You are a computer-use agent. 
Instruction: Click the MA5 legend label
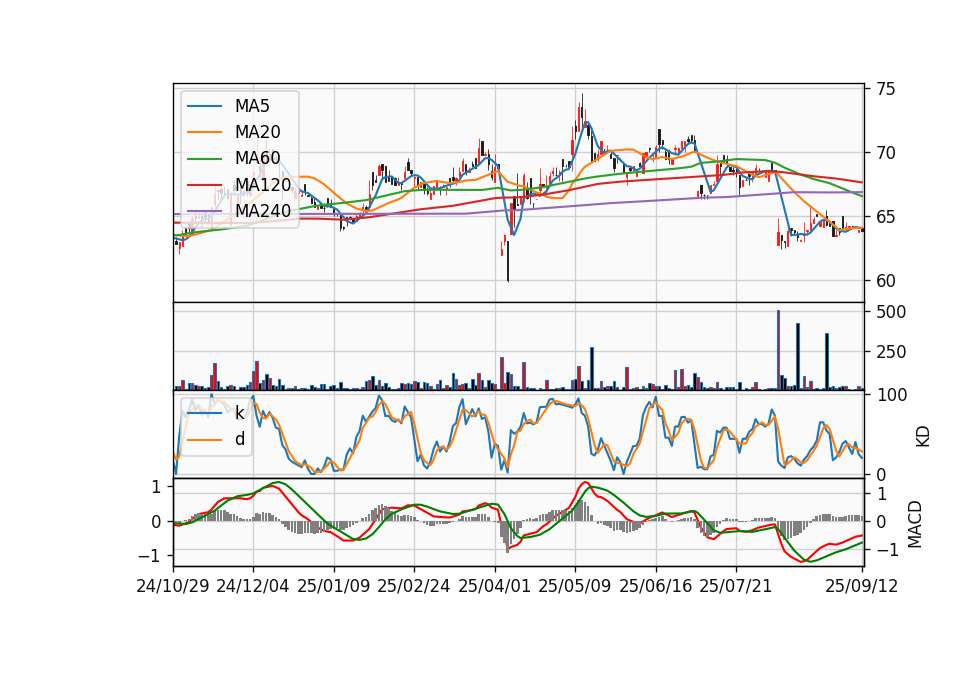252,106
